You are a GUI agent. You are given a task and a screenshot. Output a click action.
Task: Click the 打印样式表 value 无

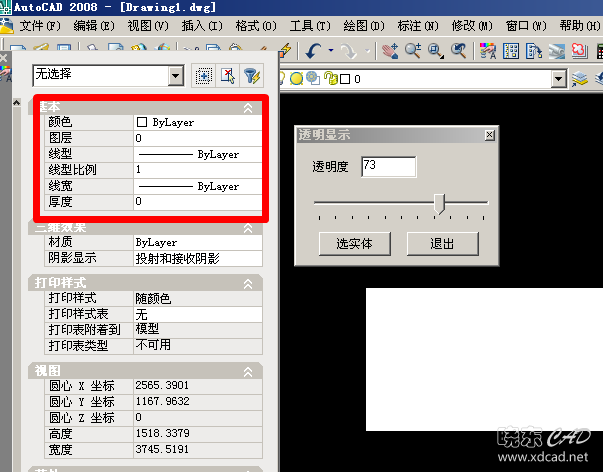[198, 314]
